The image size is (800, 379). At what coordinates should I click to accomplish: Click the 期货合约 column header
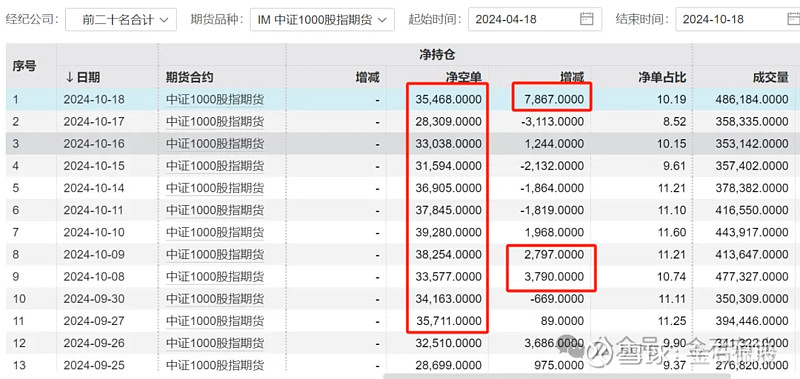(190, 77)
